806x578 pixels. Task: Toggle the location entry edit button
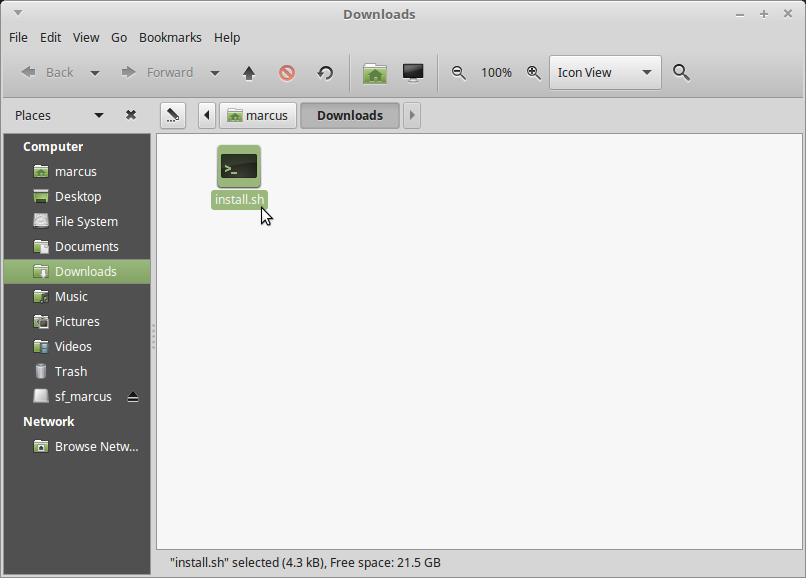173,115
